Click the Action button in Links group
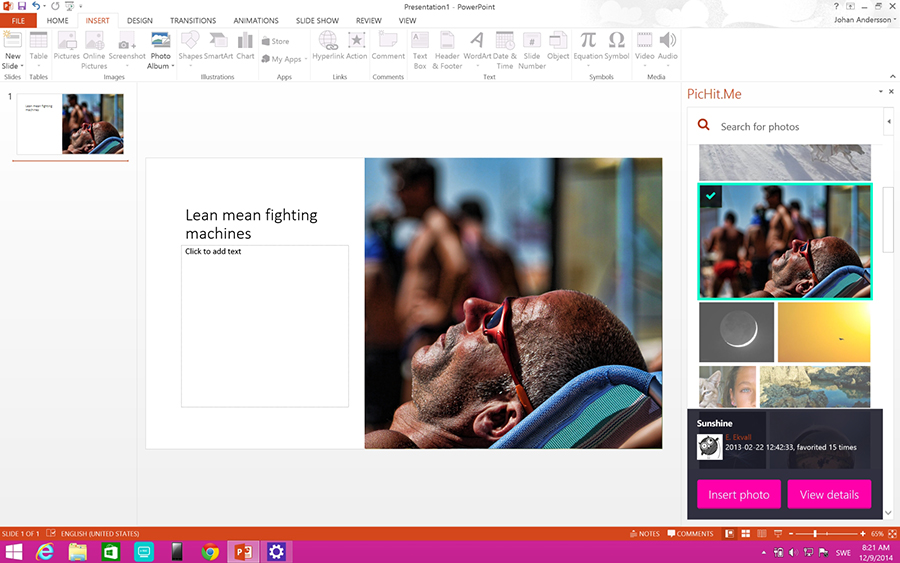 coord(356,46)
